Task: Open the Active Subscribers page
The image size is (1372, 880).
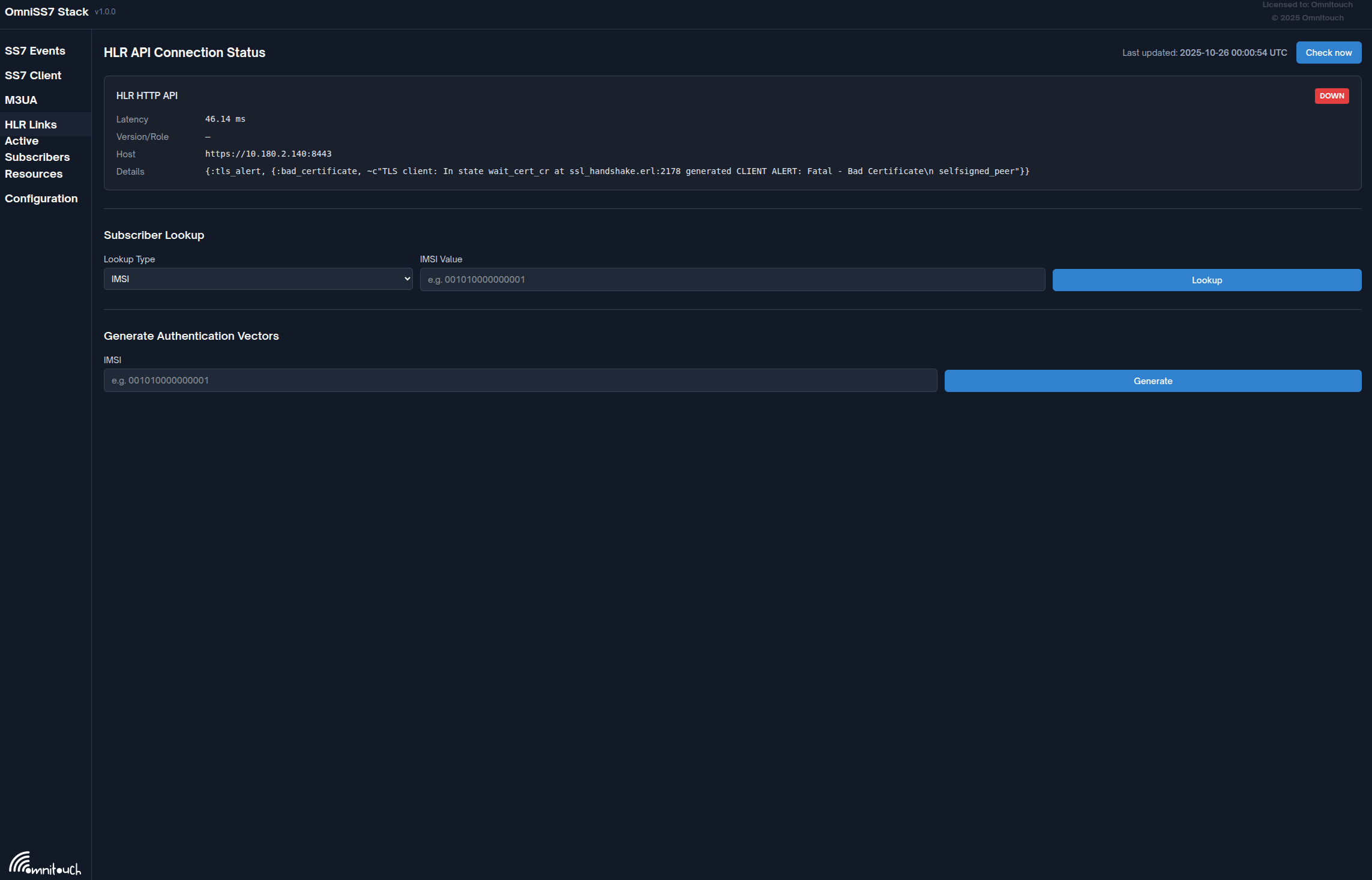Action: 37,149
